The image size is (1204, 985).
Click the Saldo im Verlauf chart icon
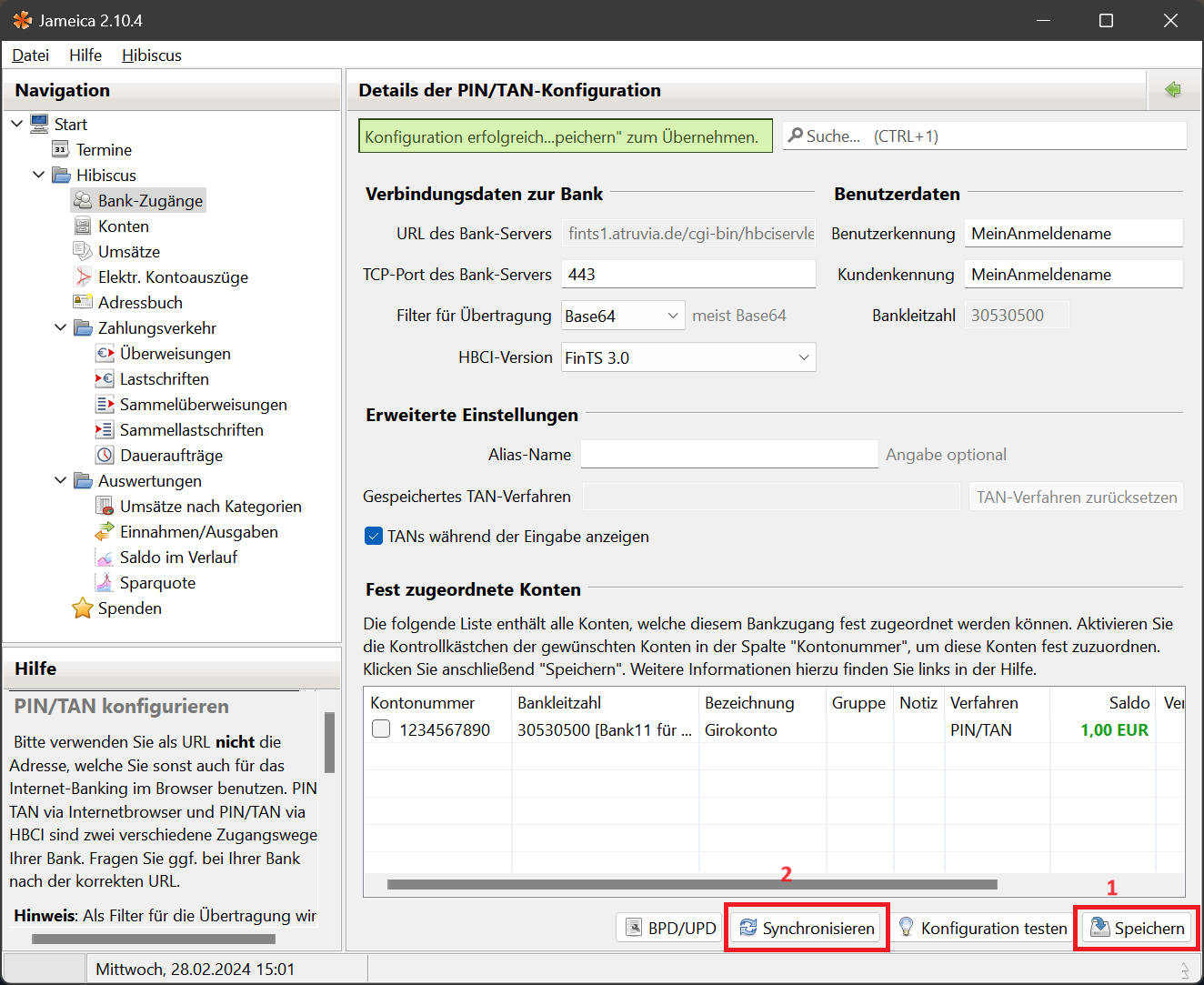point(105,557)
